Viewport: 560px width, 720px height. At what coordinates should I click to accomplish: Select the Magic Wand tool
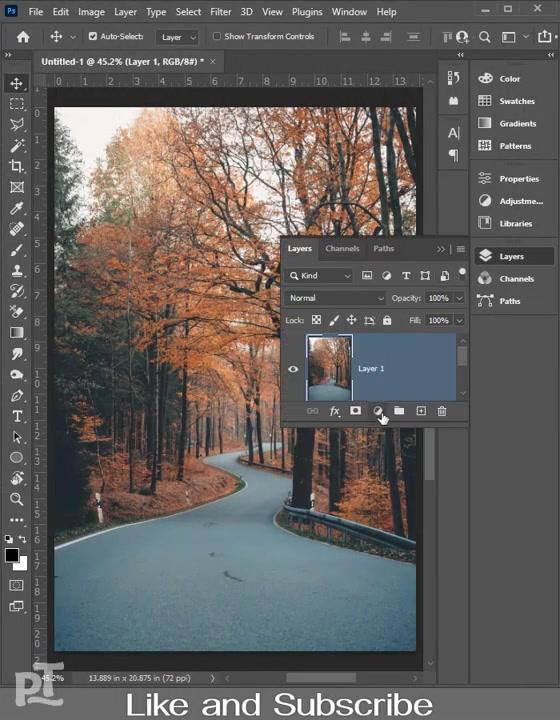point(17,146)
